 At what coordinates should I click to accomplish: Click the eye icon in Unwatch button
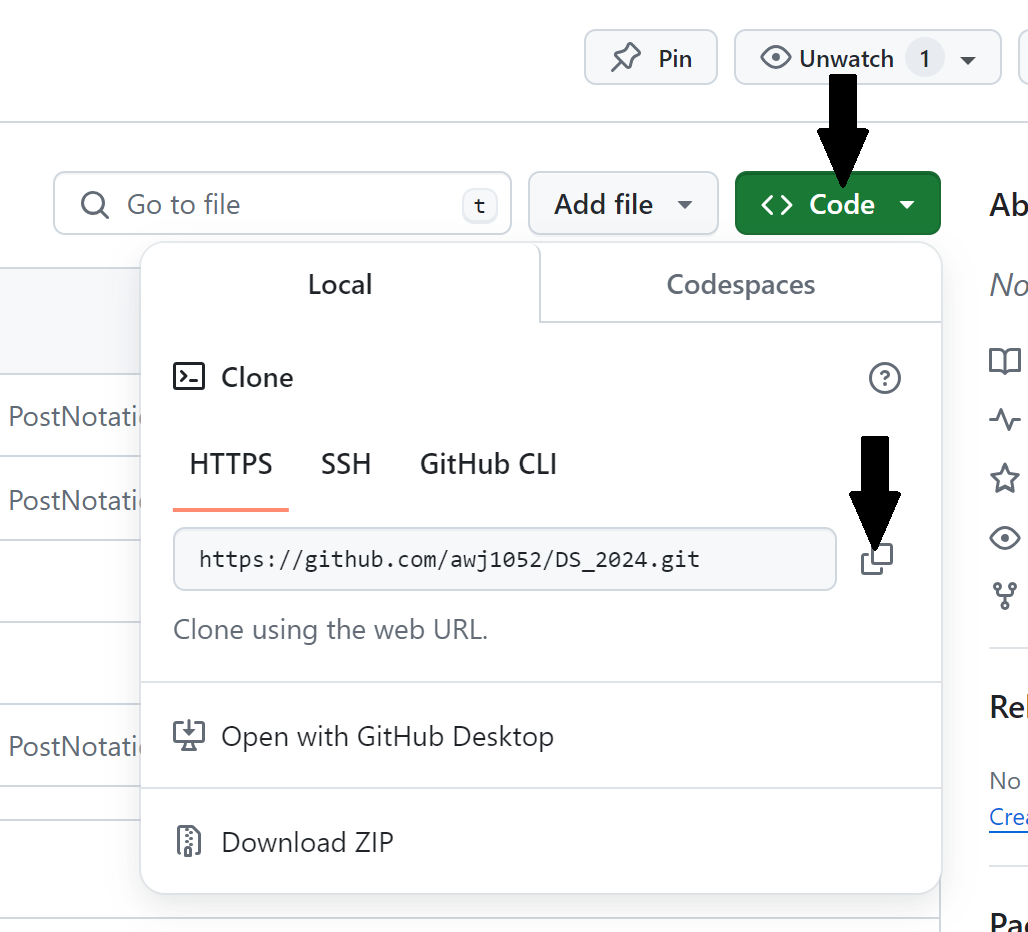click(x=776, y=58)
